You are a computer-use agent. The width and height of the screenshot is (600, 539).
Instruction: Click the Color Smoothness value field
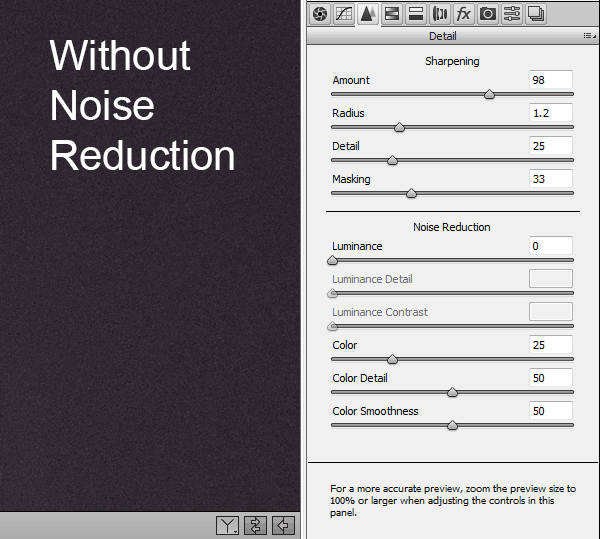point(551,410)
